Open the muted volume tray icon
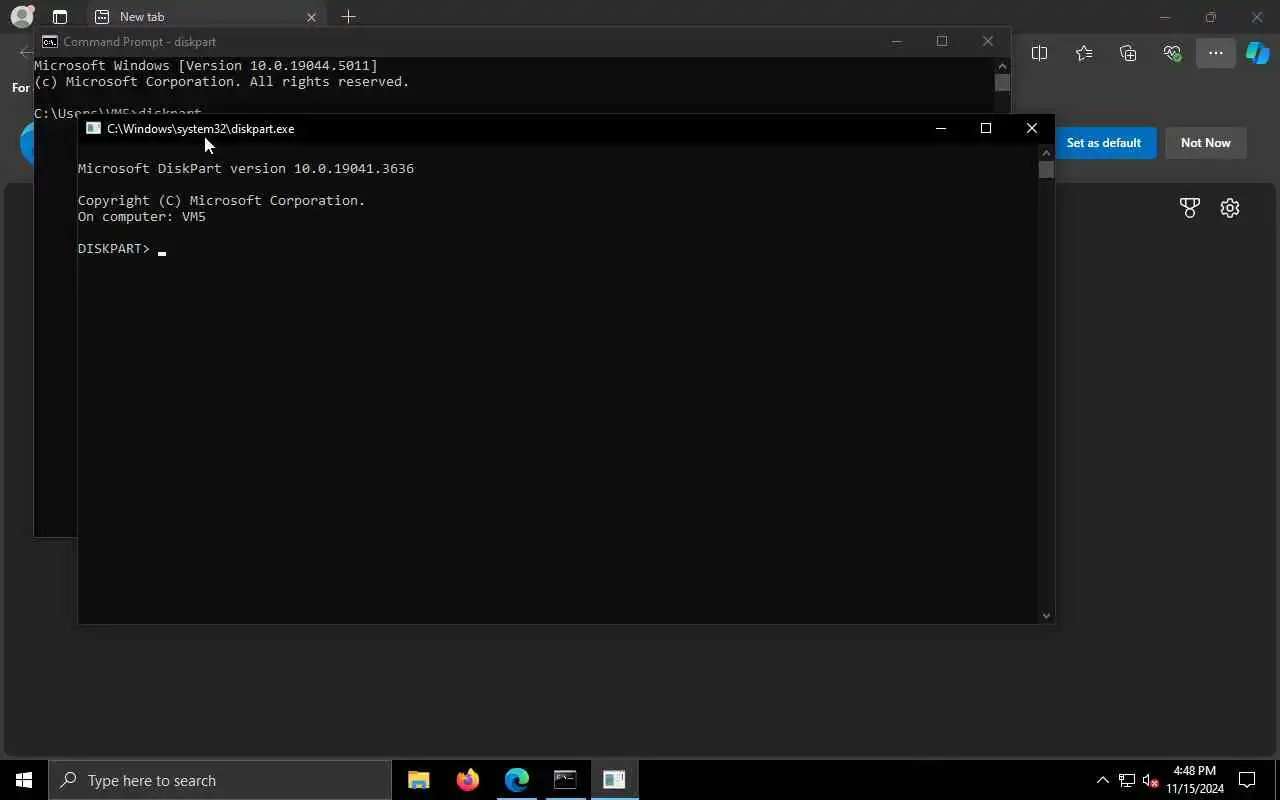Image resolution: width=1280 pixels, height=800 pixels. [x=1150, y=780]
